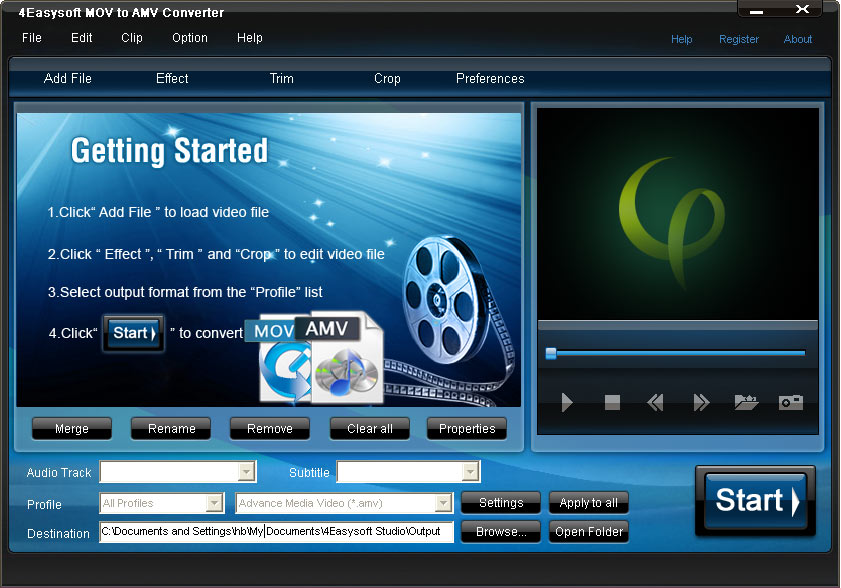Click Add File to load a video
Screen dimensions: 841x588
click(67, 78)
